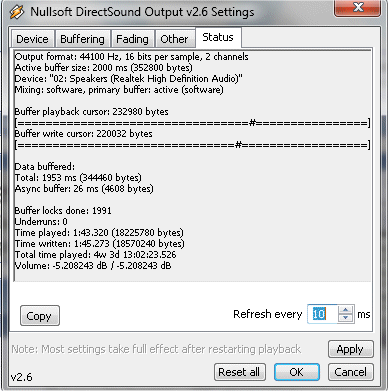Click Total time played: 4w 3d line

tap(95, 255)
